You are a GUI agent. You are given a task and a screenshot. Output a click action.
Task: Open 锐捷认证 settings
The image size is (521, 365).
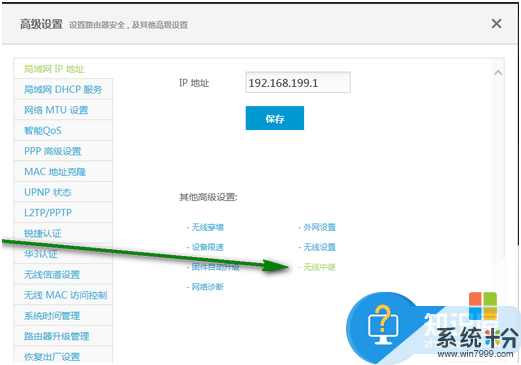tap(63, 233)
